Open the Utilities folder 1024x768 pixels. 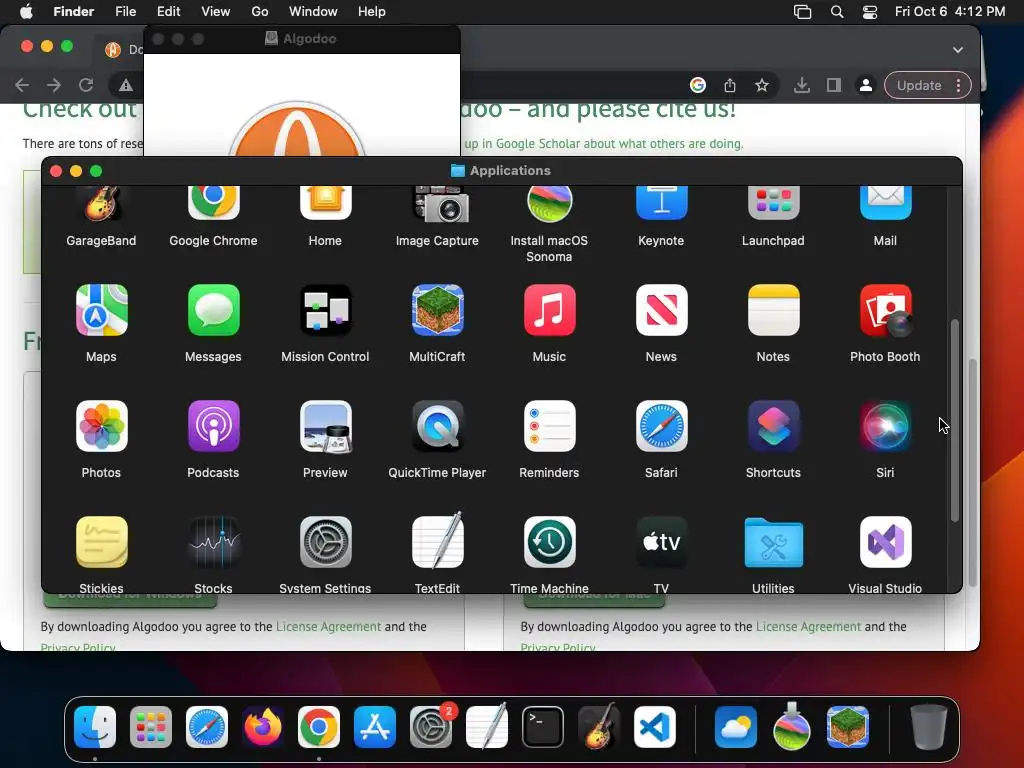773,542
